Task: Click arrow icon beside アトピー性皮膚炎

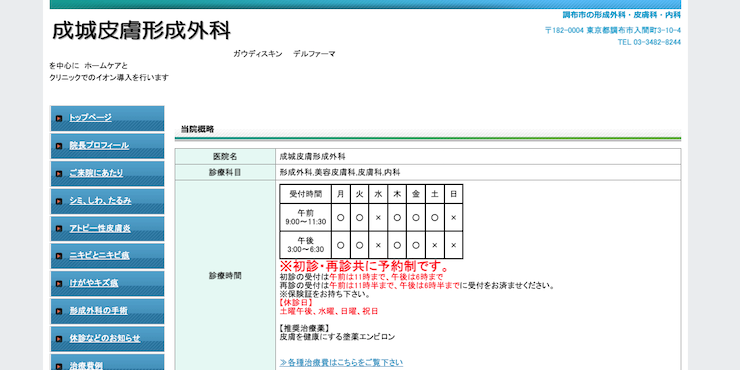Action: click(x=59, y=229)
